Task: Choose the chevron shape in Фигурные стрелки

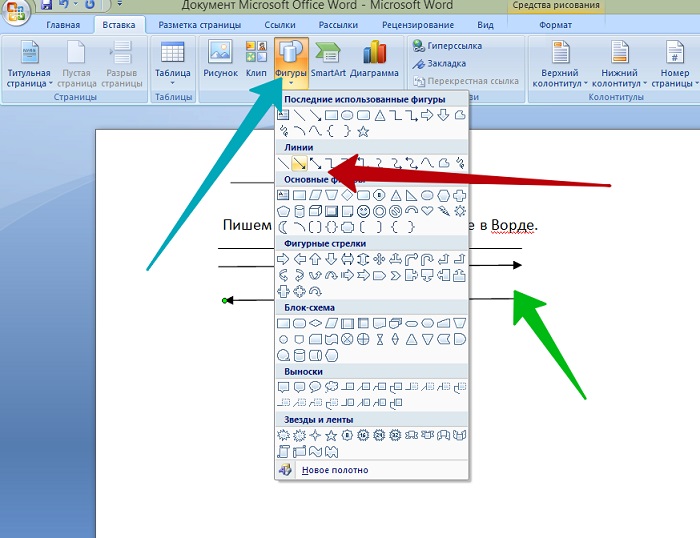Action: [x=396, y=275]
